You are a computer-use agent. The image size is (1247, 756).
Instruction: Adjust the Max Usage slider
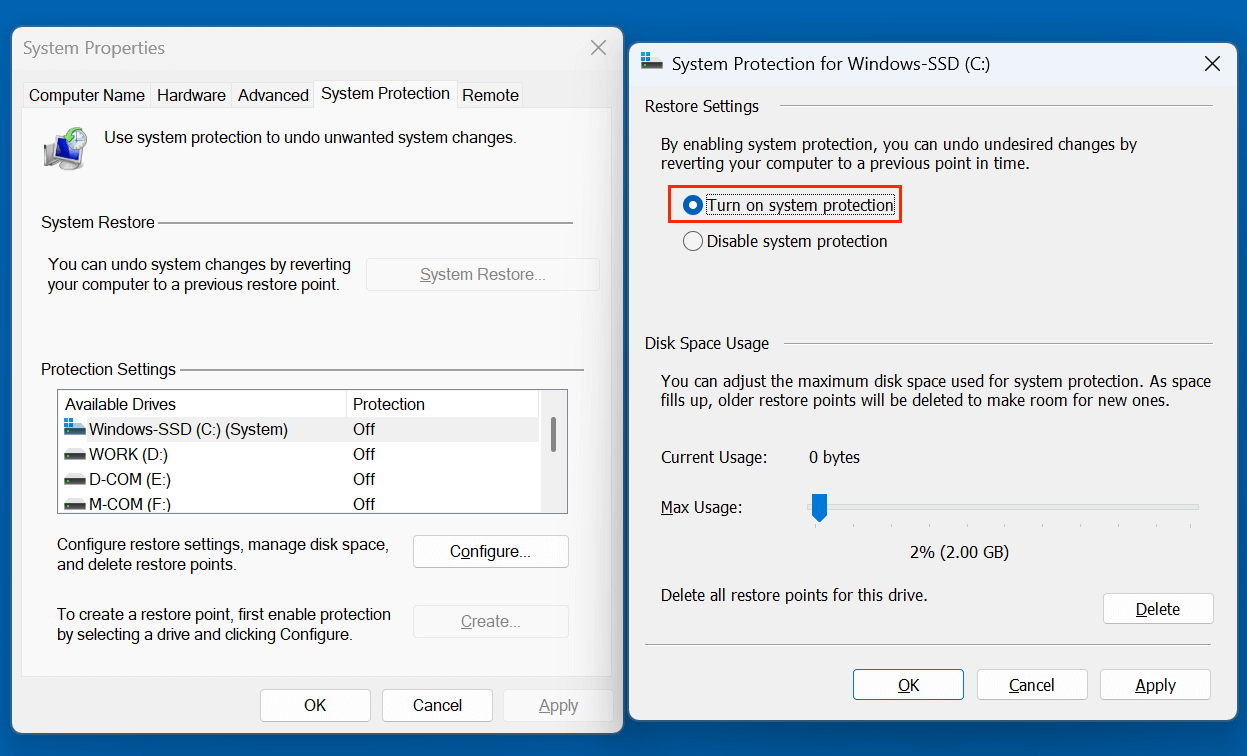coord(819,508)
